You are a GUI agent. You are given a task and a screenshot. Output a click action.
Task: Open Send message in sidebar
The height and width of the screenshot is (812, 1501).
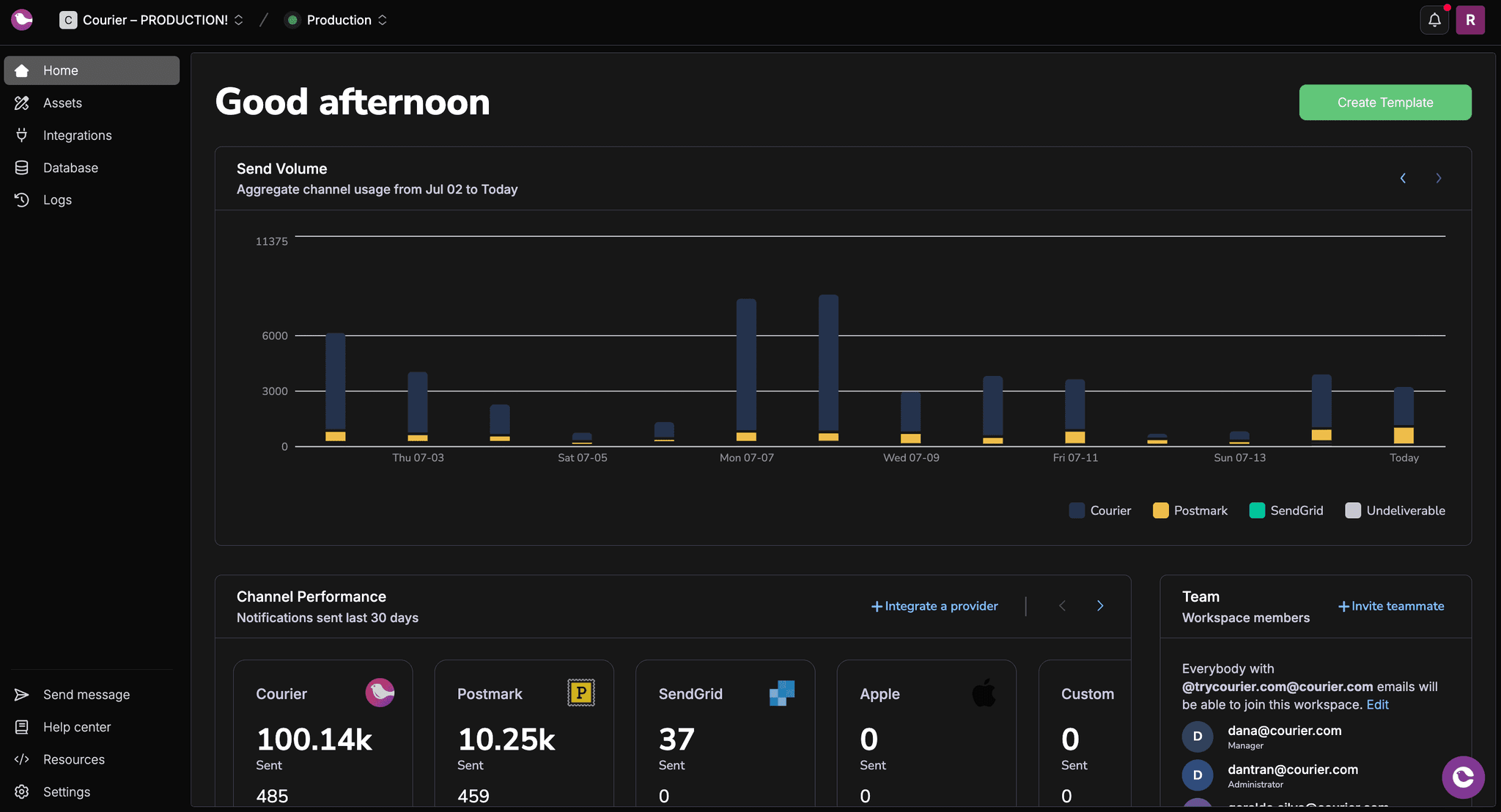pyautogui.click(x=92, y=695)
